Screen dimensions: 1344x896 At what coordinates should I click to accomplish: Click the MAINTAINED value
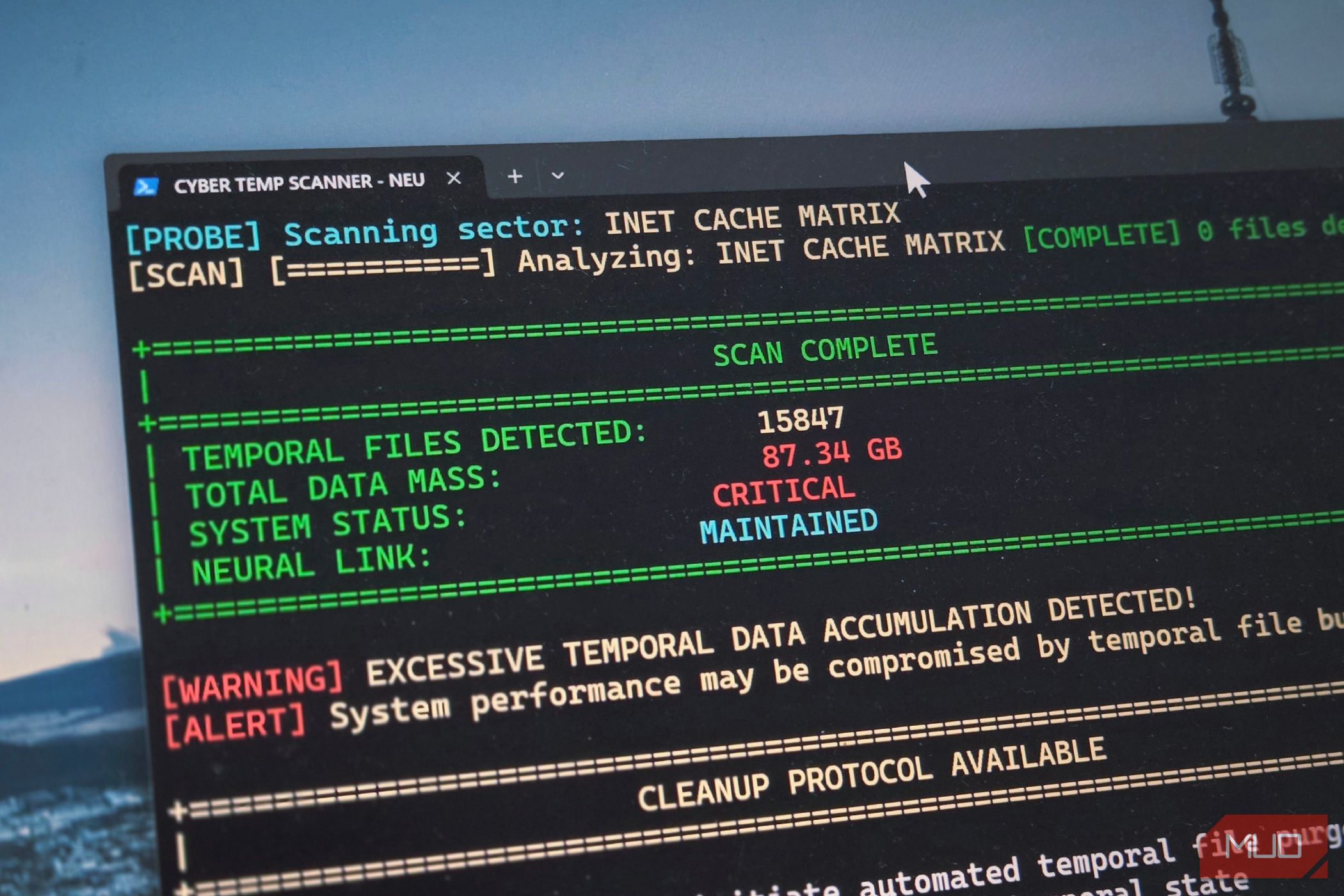pos(788,527)
